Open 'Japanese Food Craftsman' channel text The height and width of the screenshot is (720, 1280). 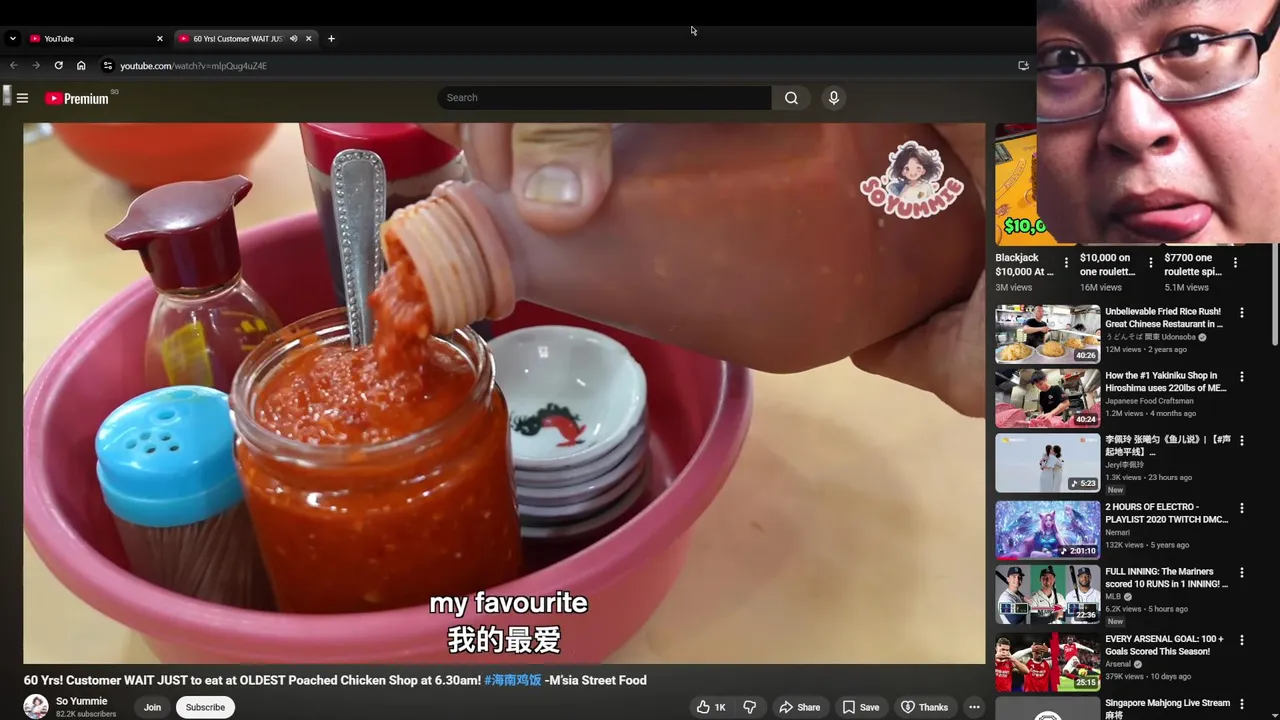[x=1149, y=401]
